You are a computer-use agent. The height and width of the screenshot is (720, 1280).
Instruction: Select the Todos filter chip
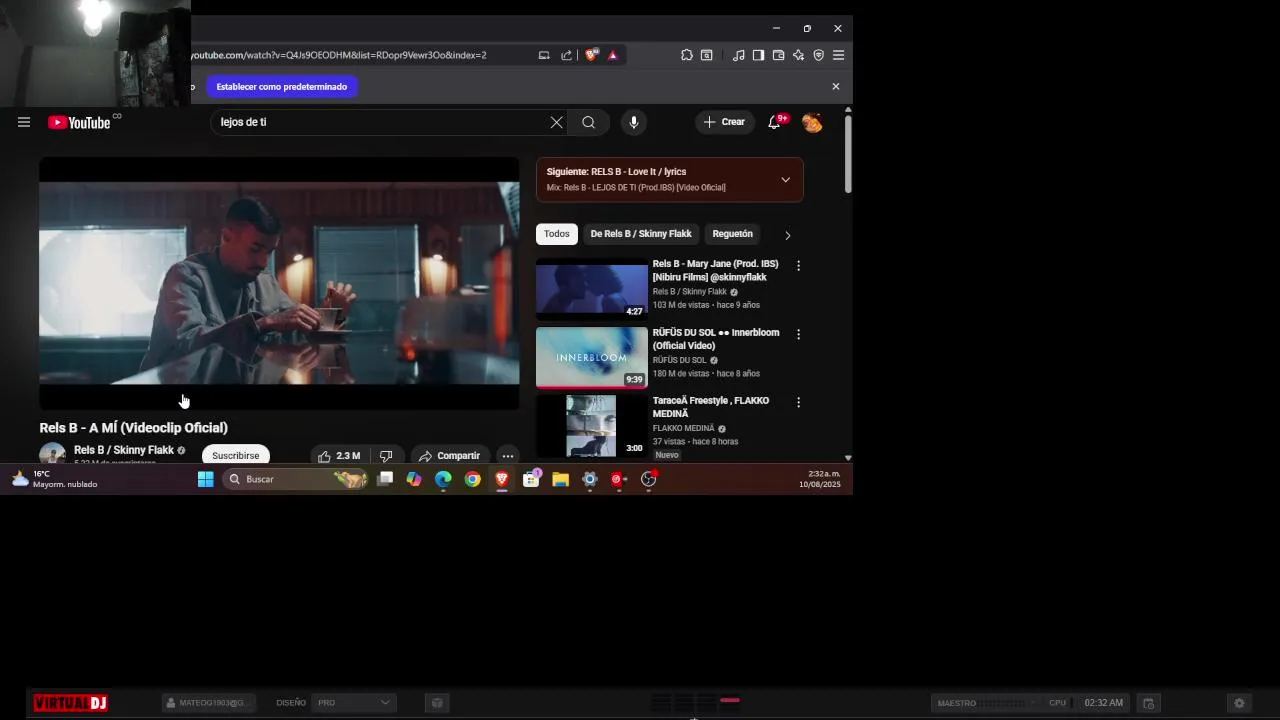(x=557, y=234)
